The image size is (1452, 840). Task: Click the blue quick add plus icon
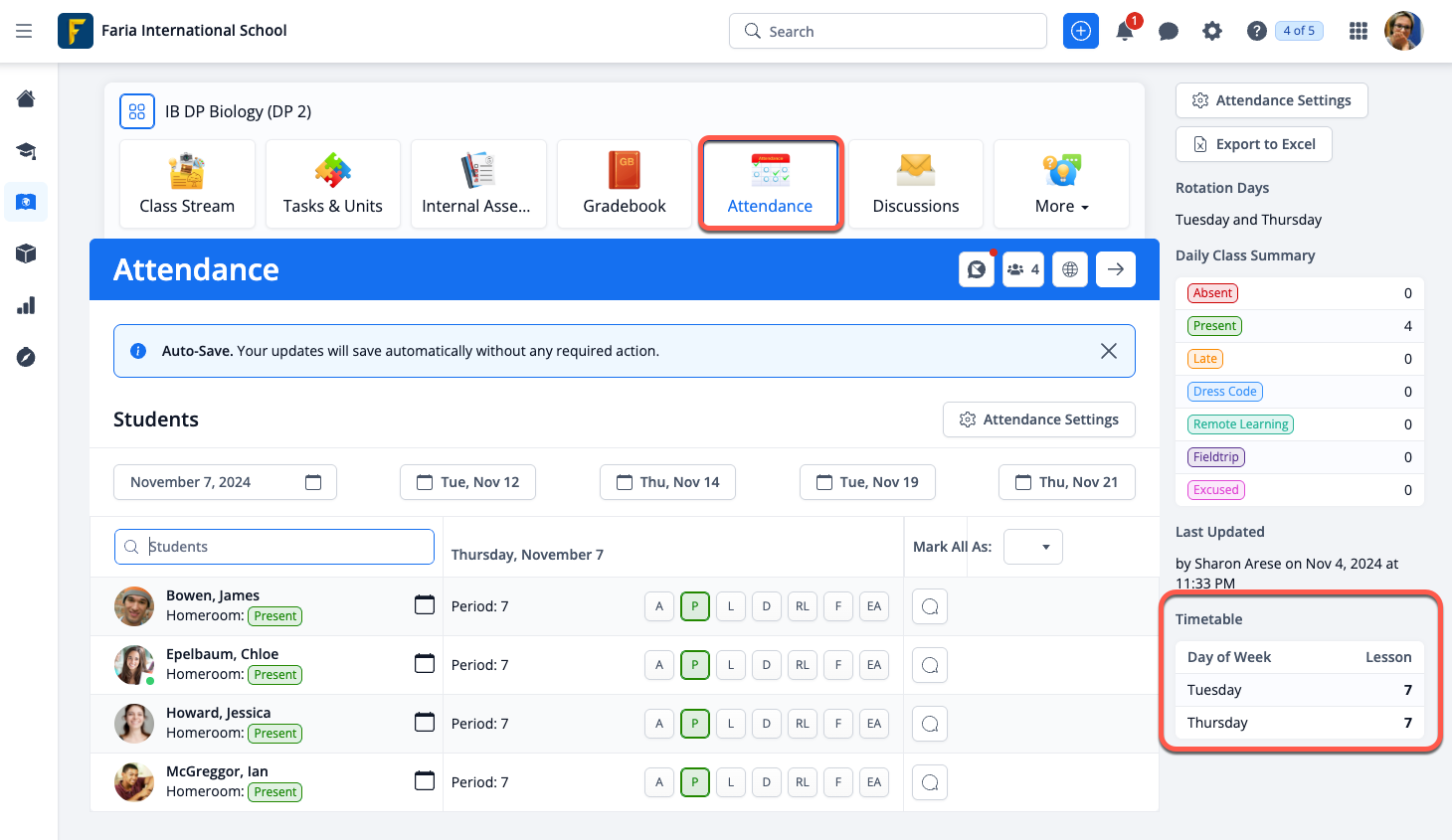click(1081, 31)
